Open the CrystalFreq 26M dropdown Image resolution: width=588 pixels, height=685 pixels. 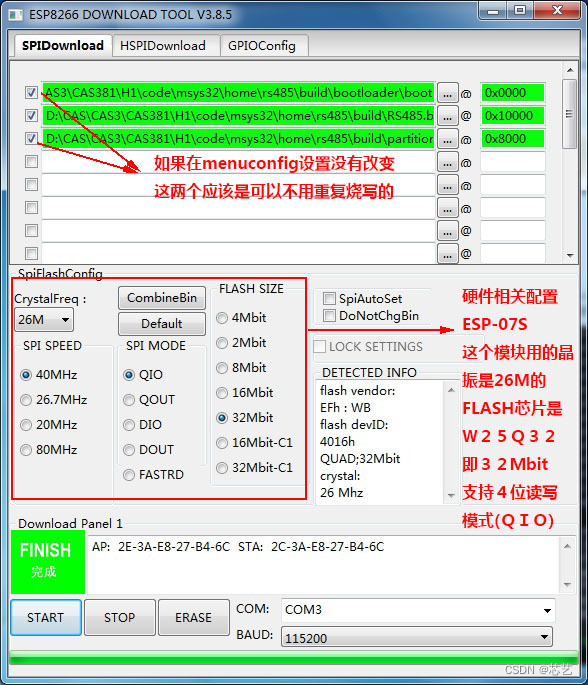44,320
